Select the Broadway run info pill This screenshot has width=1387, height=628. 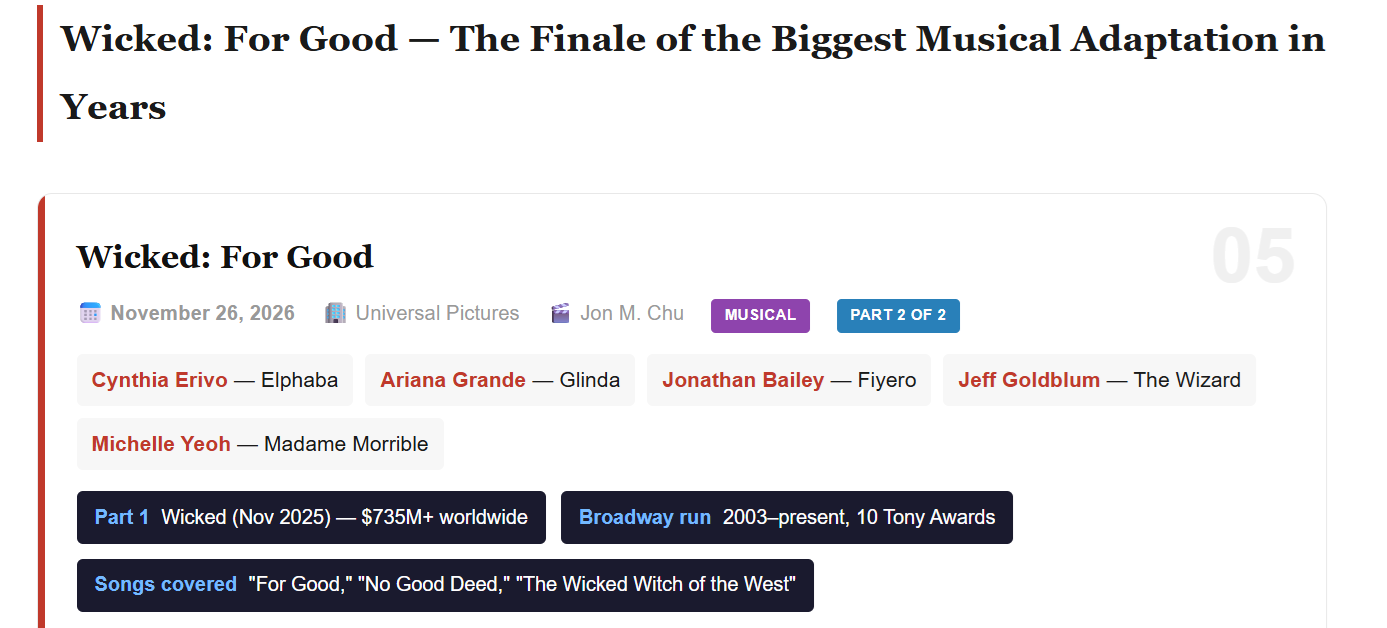click(x=786, y=517)
